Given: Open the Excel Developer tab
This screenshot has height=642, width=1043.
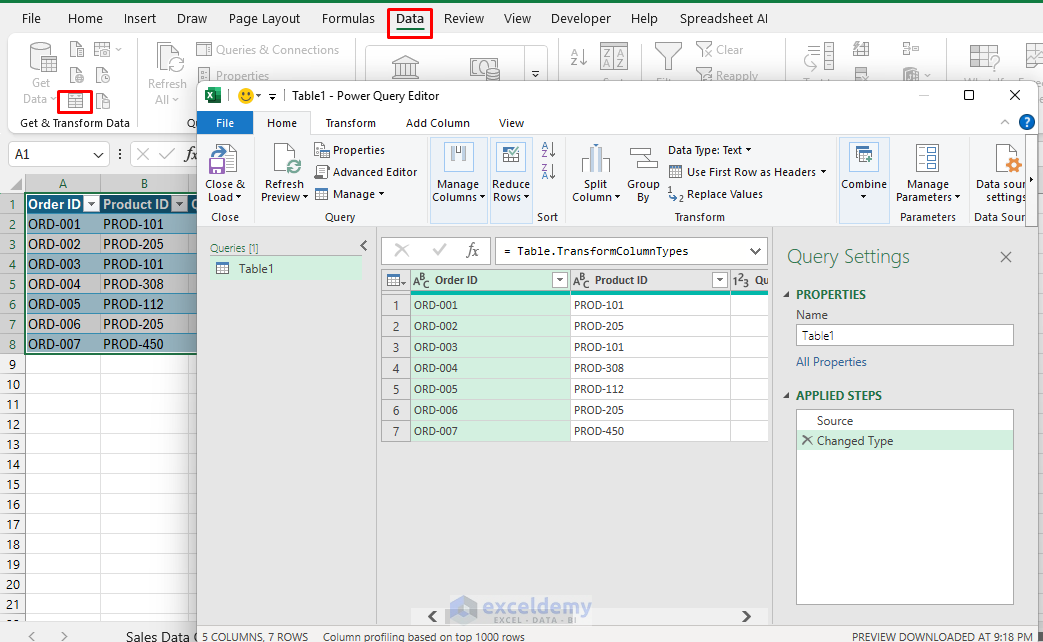Looking at the screenshot, I should [x=580, y=19].
